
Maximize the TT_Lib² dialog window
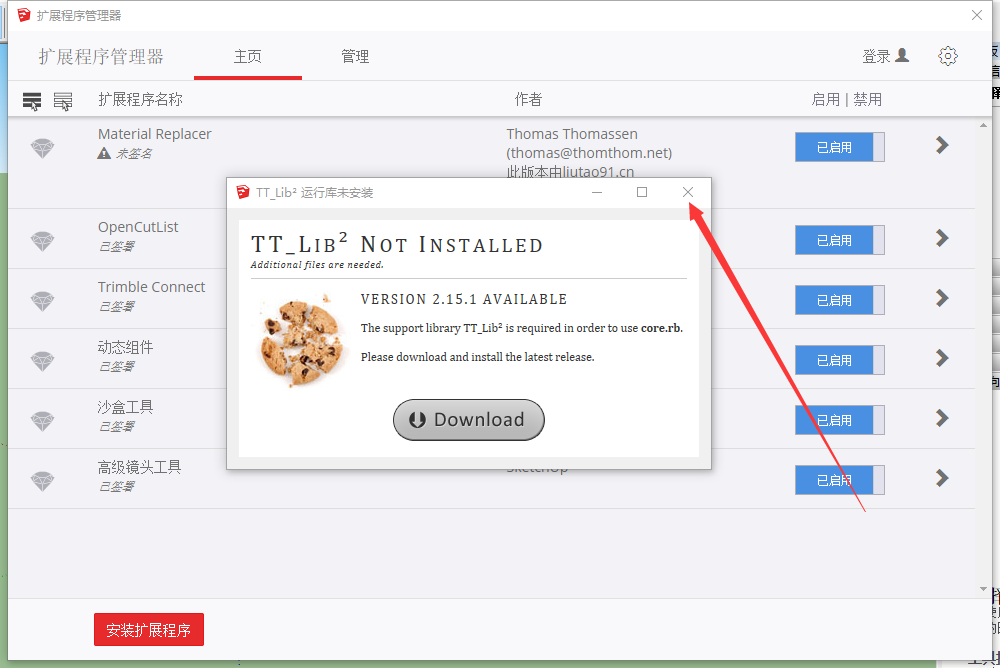(642, 192)
